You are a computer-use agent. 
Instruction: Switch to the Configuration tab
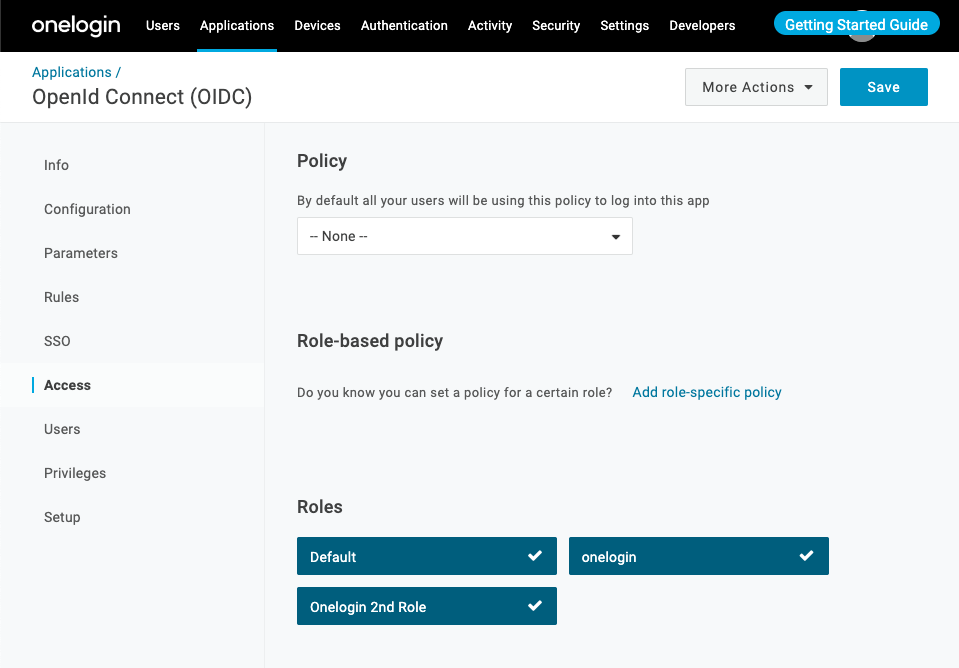pyautogui.click(x=87, y=209)
